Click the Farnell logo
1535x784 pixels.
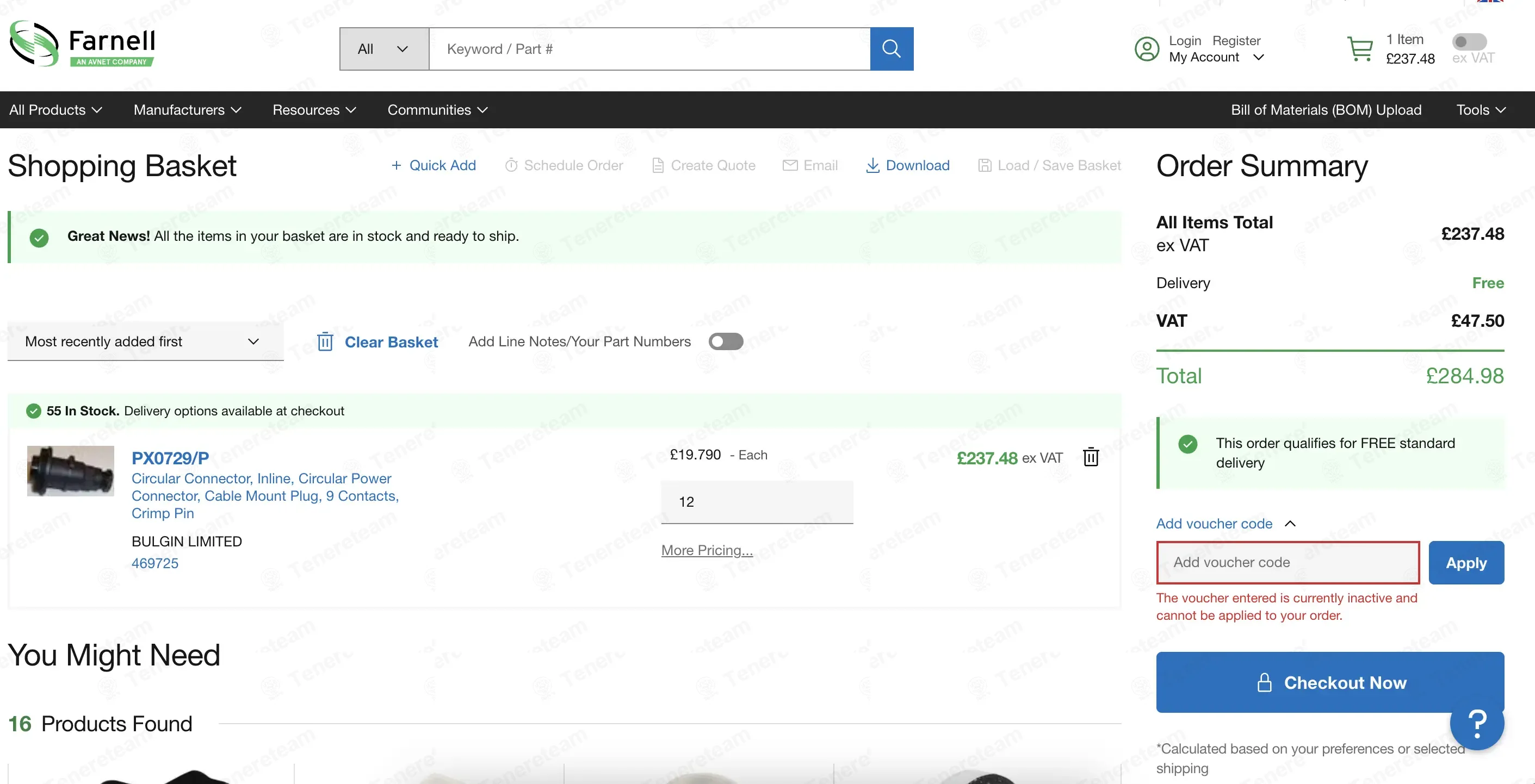pyautogui.click(x=82, y=44)
